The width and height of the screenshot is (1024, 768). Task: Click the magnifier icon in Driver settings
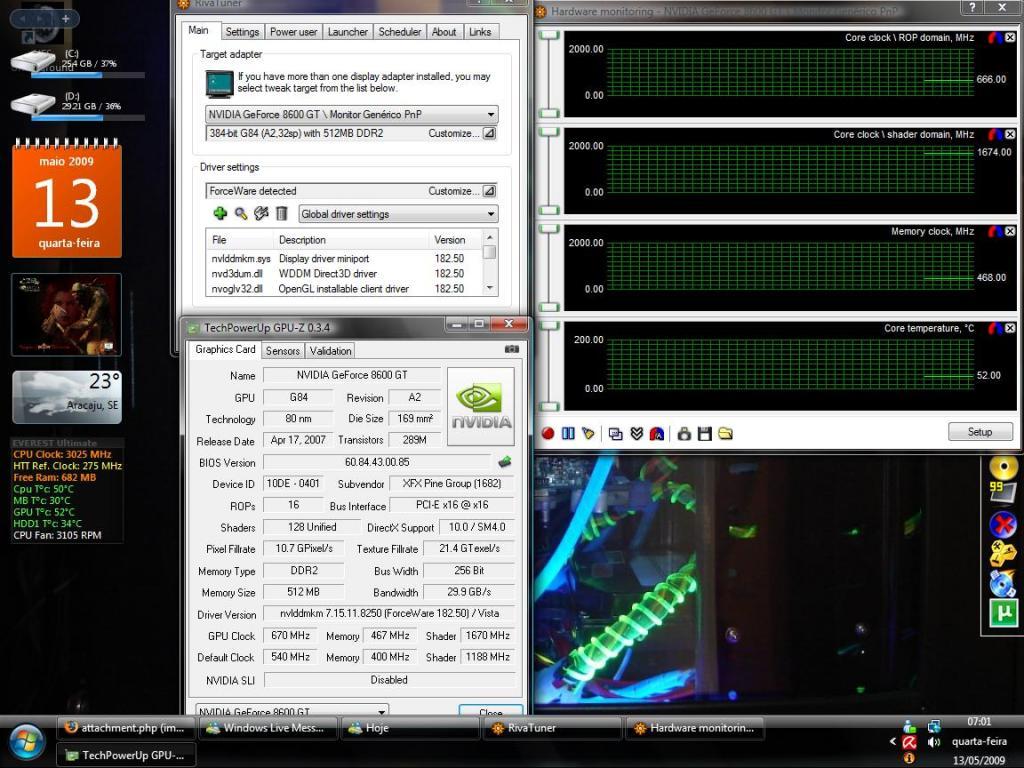(x=241, y=213)
